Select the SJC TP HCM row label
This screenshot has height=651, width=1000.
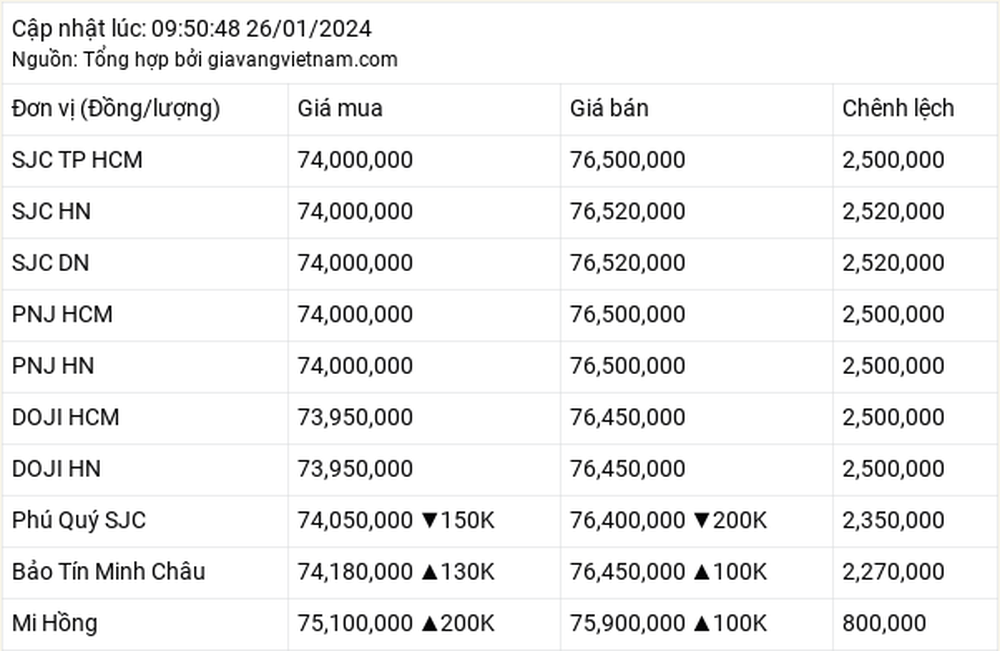(x=77, y=160)
